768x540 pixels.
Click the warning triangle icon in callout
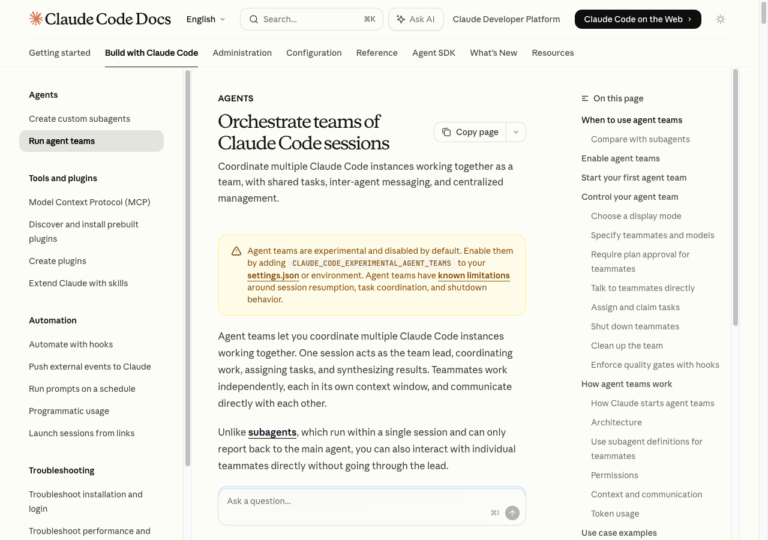tap(237, 251)
